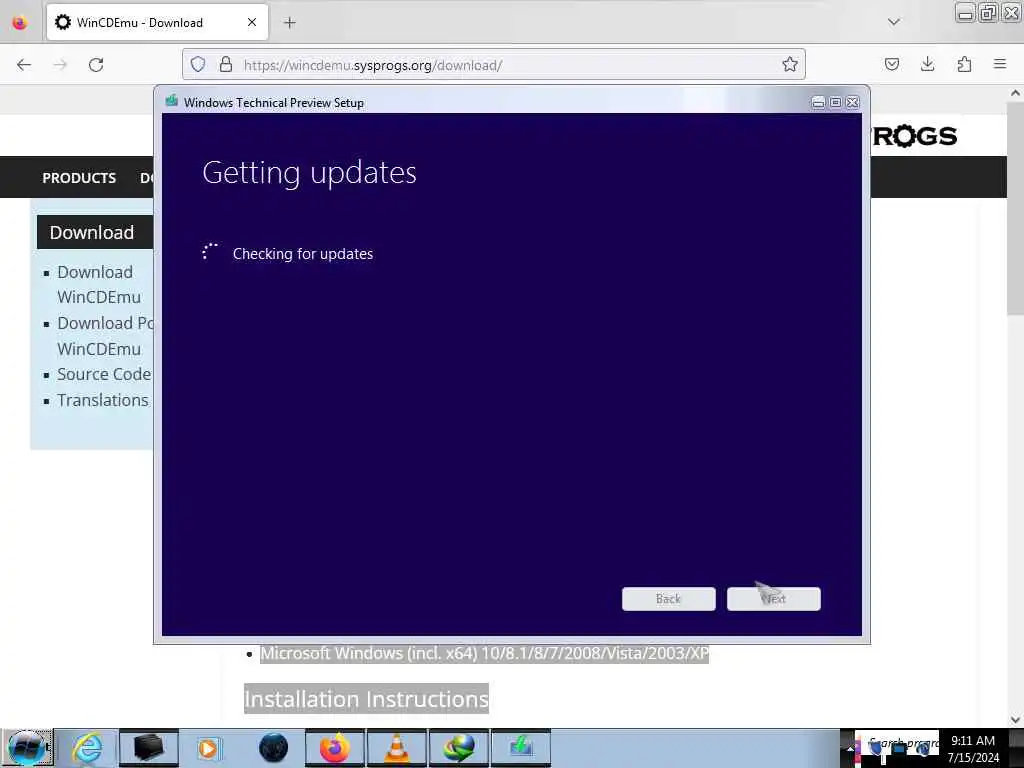Minimize the Windows Technical Preview Setup window

pyautogui.click(x=818, y=103)
